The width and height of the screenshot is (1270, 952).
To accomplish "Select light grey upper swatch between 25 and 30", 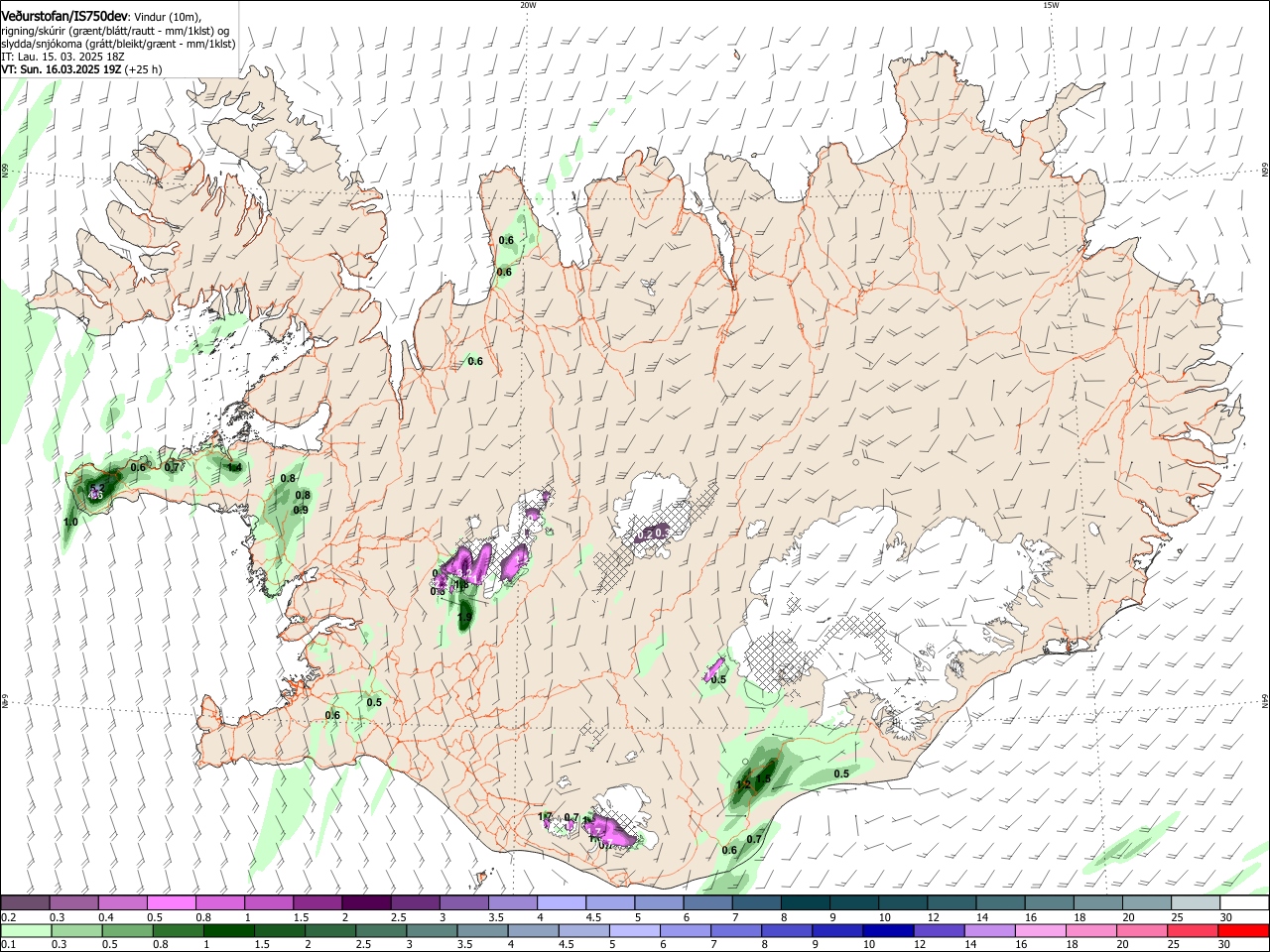I will click(1197, 903).
